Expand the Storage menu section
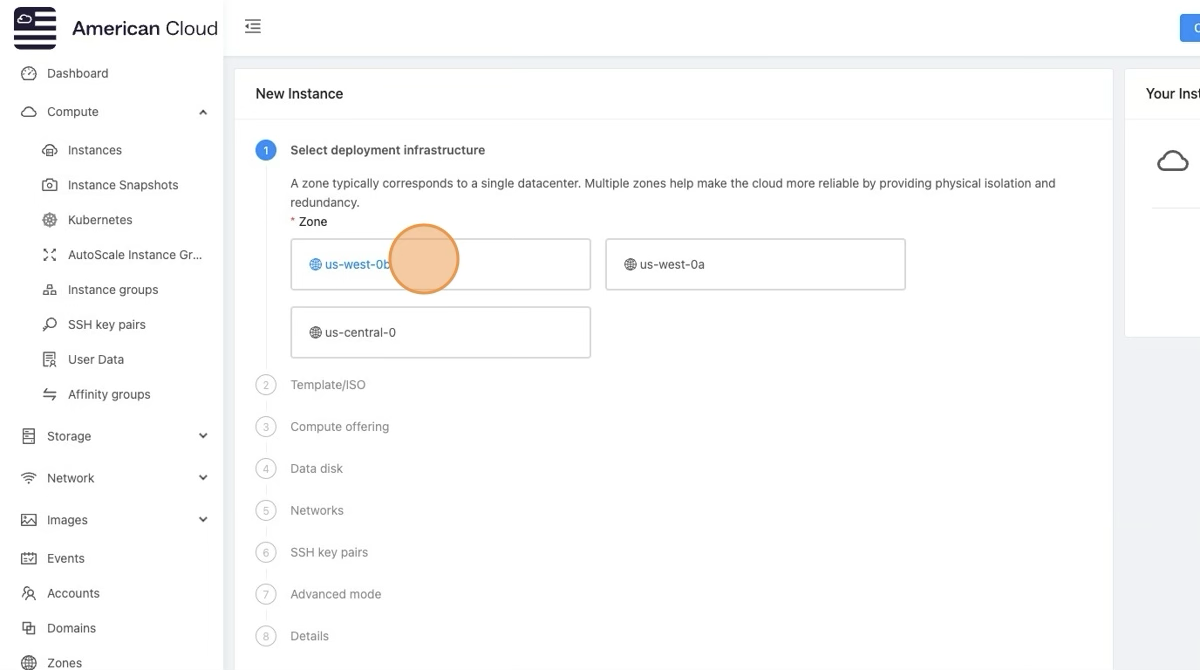The width and height of the screenshot is (1200, 670). [x=203, y=436]
